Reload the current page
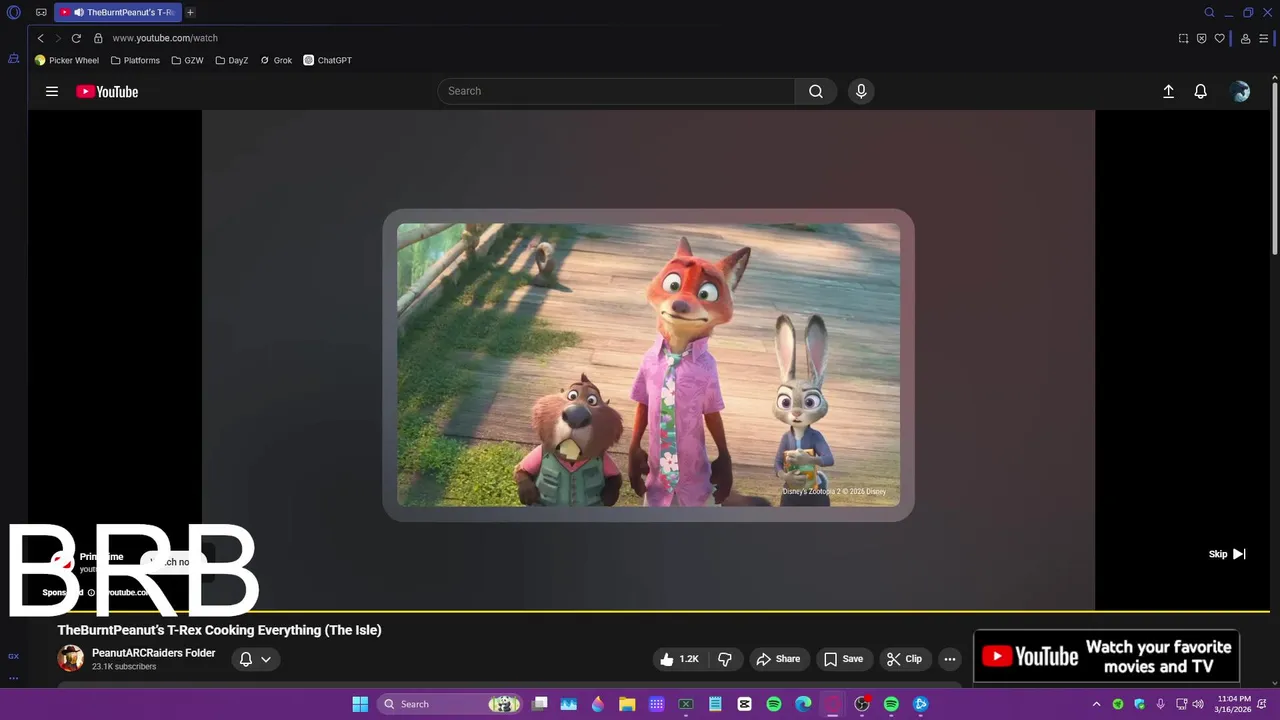 [76, 38]
